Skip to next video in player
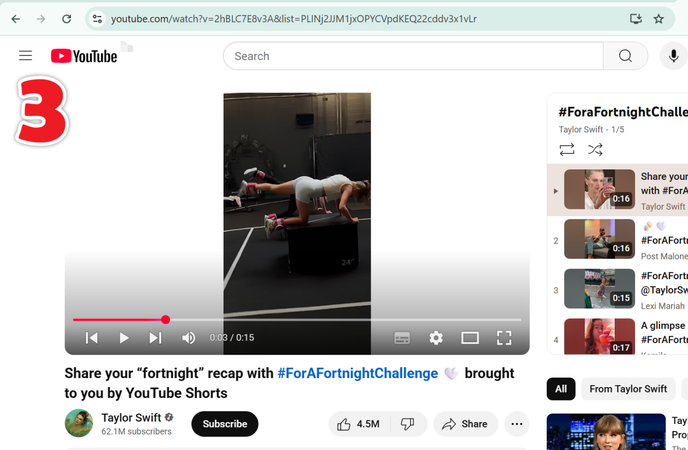The height and width of the screenshot is (450, 688). point(155,338)
